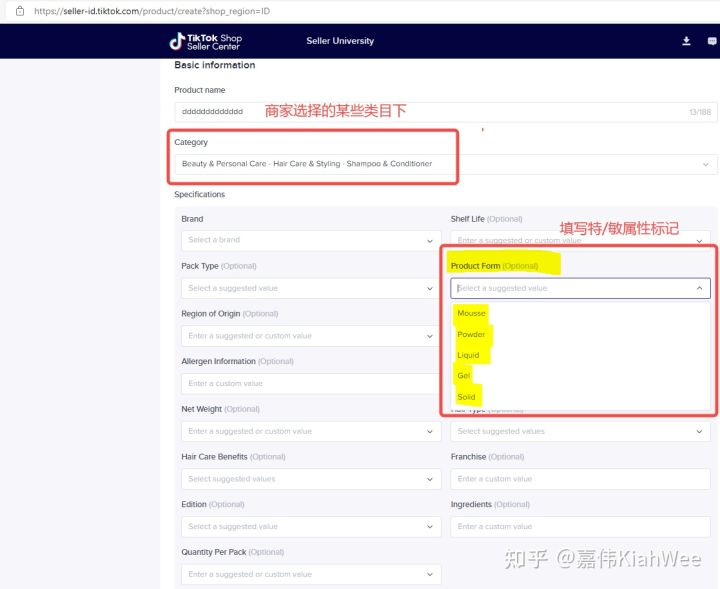
Task: Open the Hair Care Benefits dropdown
Action: coord(311,479)
